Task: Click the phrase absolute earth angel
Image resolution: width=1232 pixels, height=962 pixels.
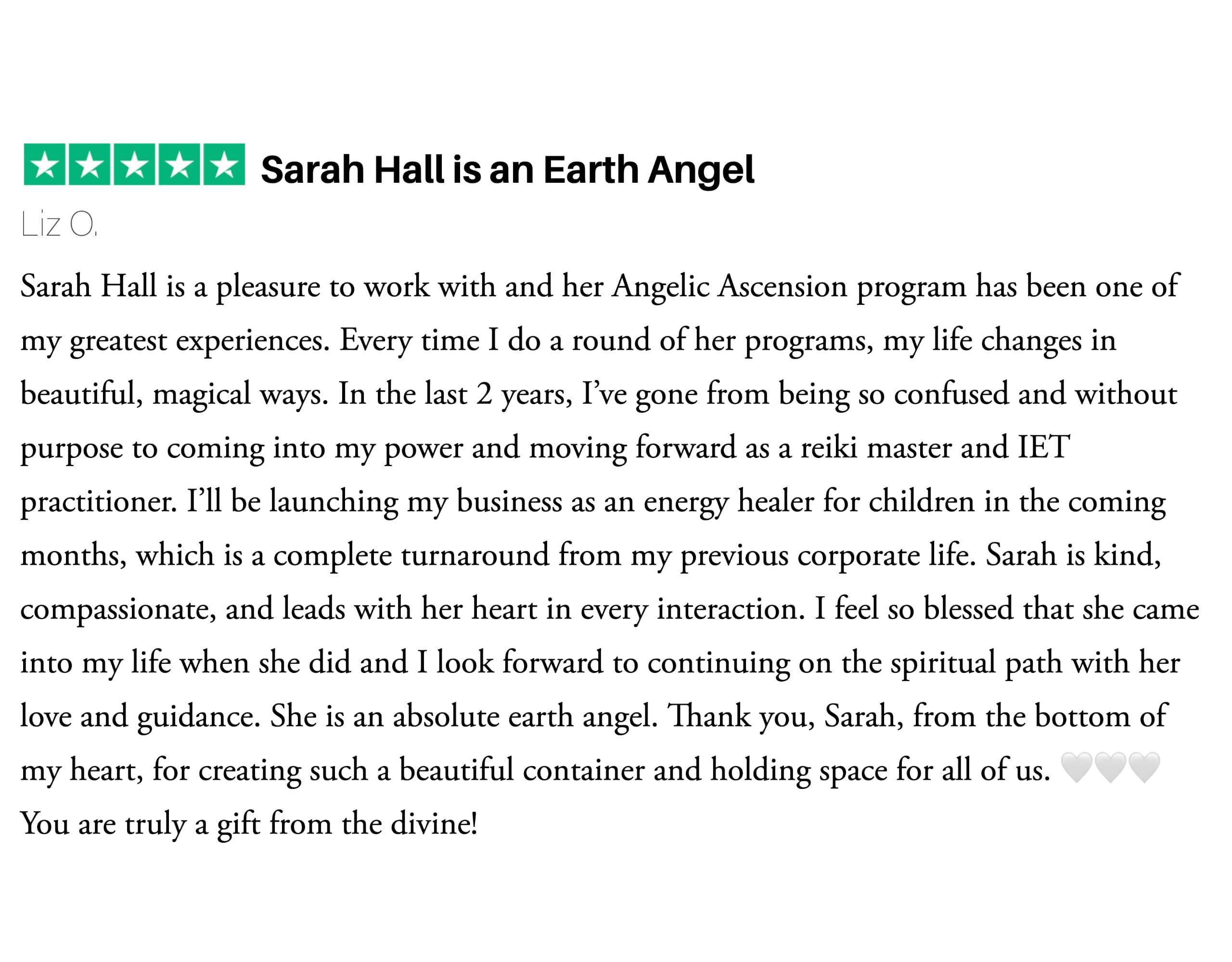Action: point(523,717)
